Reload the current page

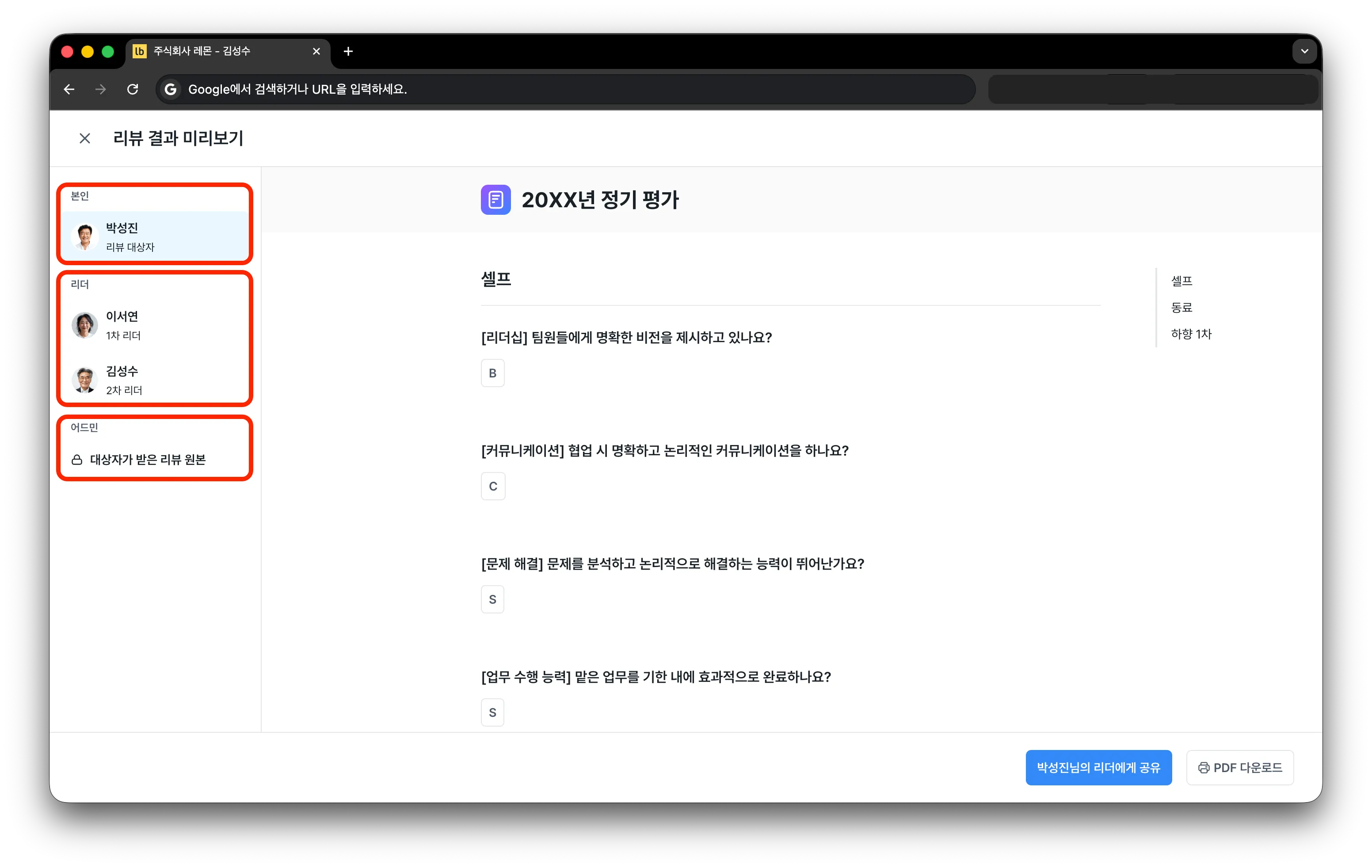coord(133,89)
